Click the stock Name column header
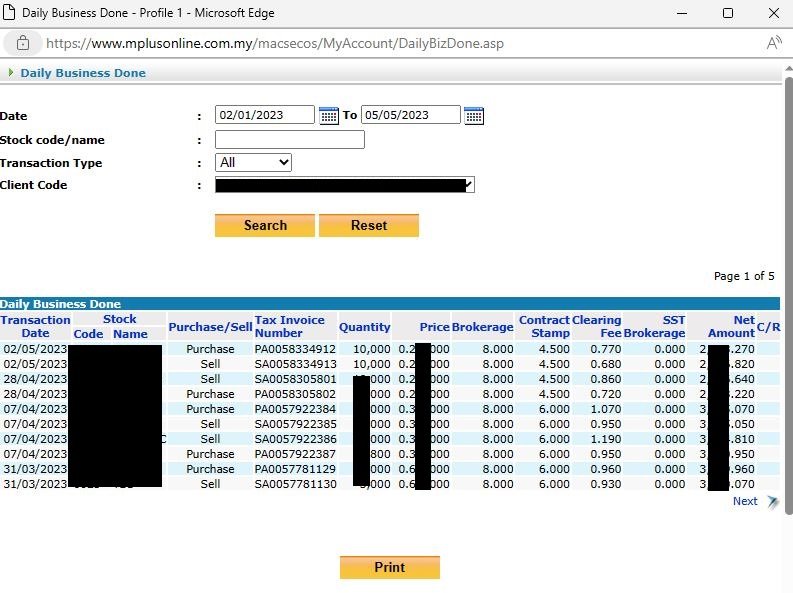 tap(130, 334)
